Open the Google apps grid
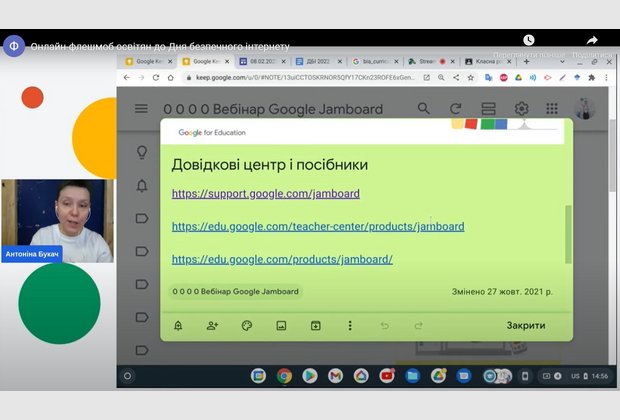The width and height of the screenshot is (620, 420). click(x=551, y=108)
